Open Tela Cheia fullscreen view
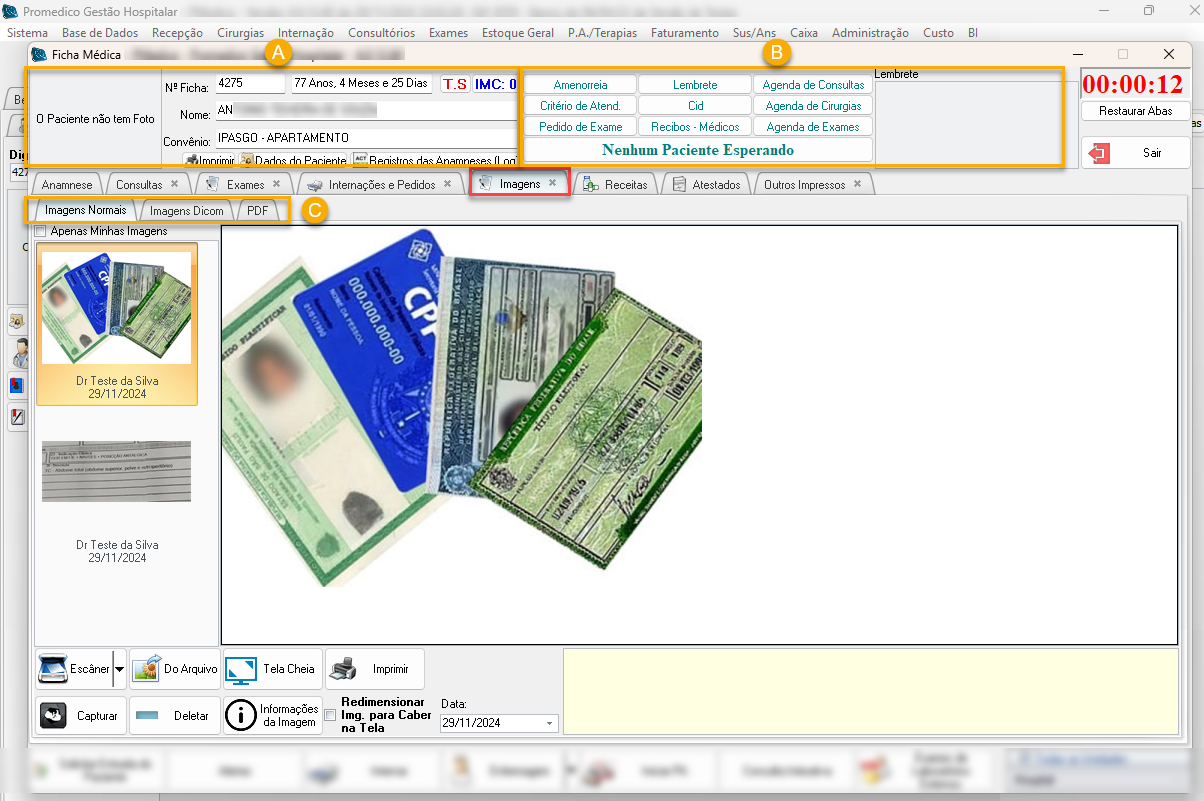Image resolution: width=1204 pixels, height=801 pixels. pos(241,669)
